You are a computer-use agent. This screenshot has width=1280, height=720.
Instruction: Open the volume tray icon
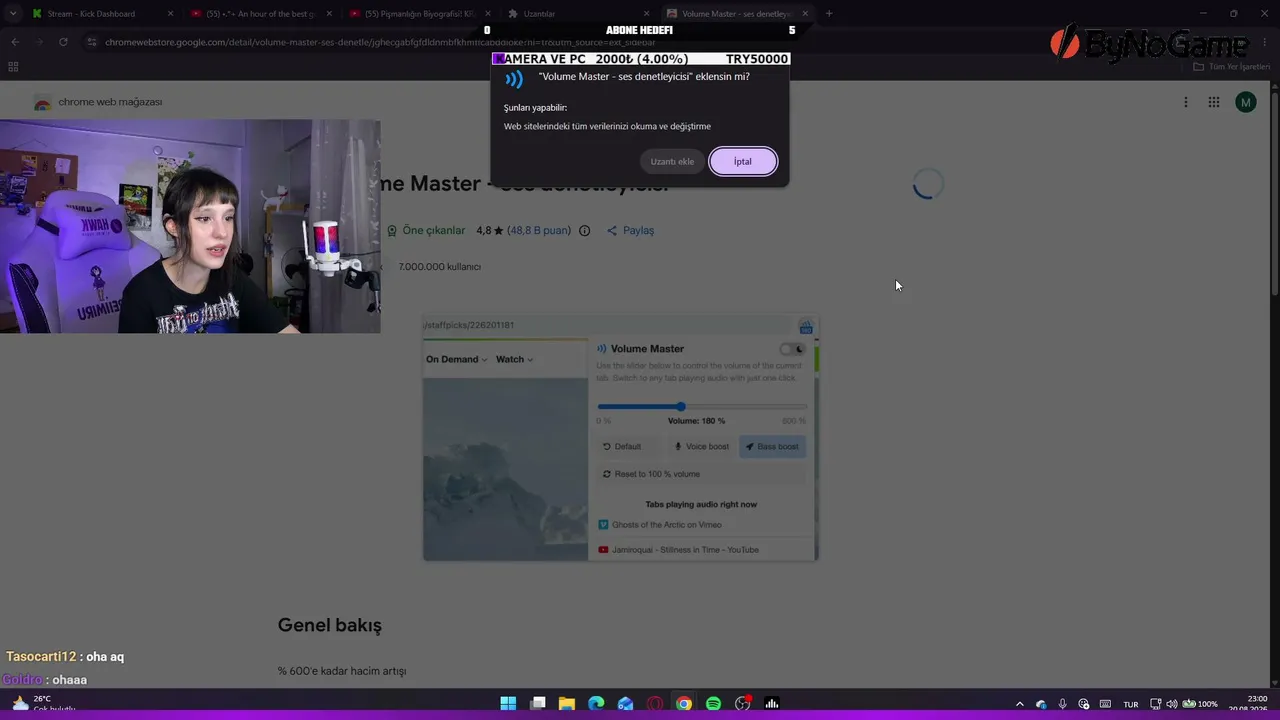point(1171,704)
